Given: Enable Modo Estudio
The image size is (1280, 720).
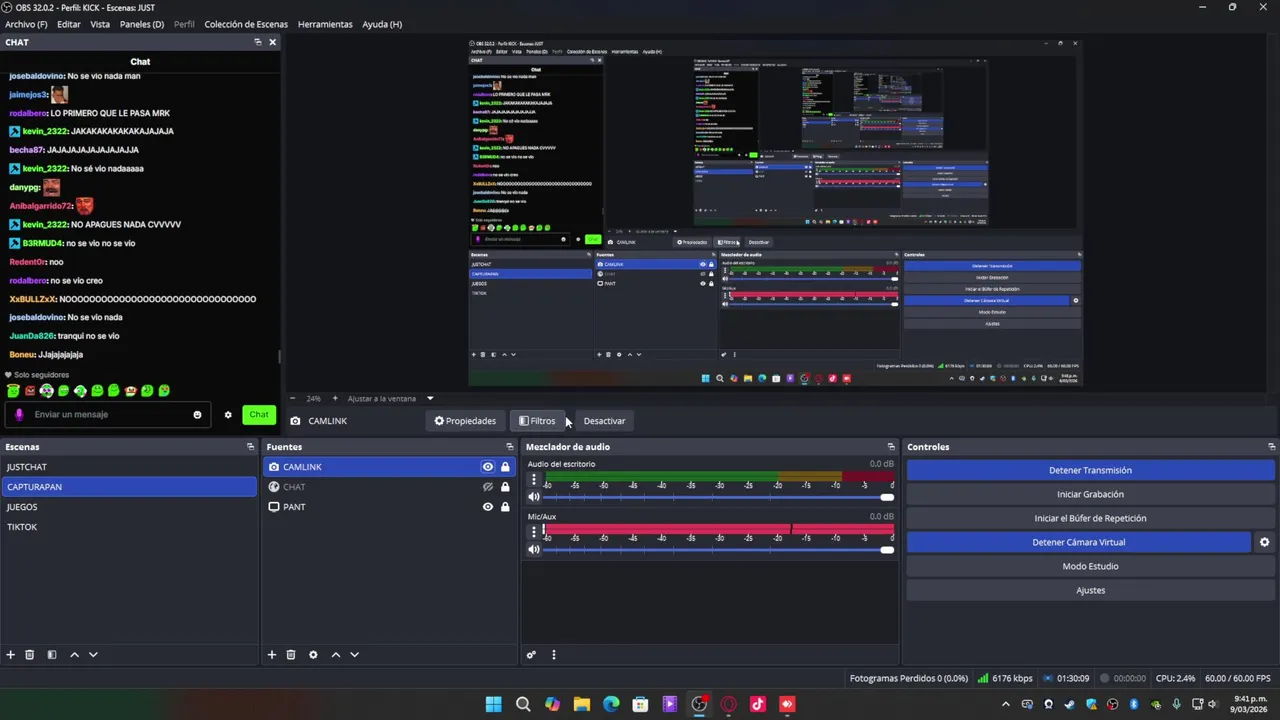Looking at the screenshot, I should [x=1090, y=566].
